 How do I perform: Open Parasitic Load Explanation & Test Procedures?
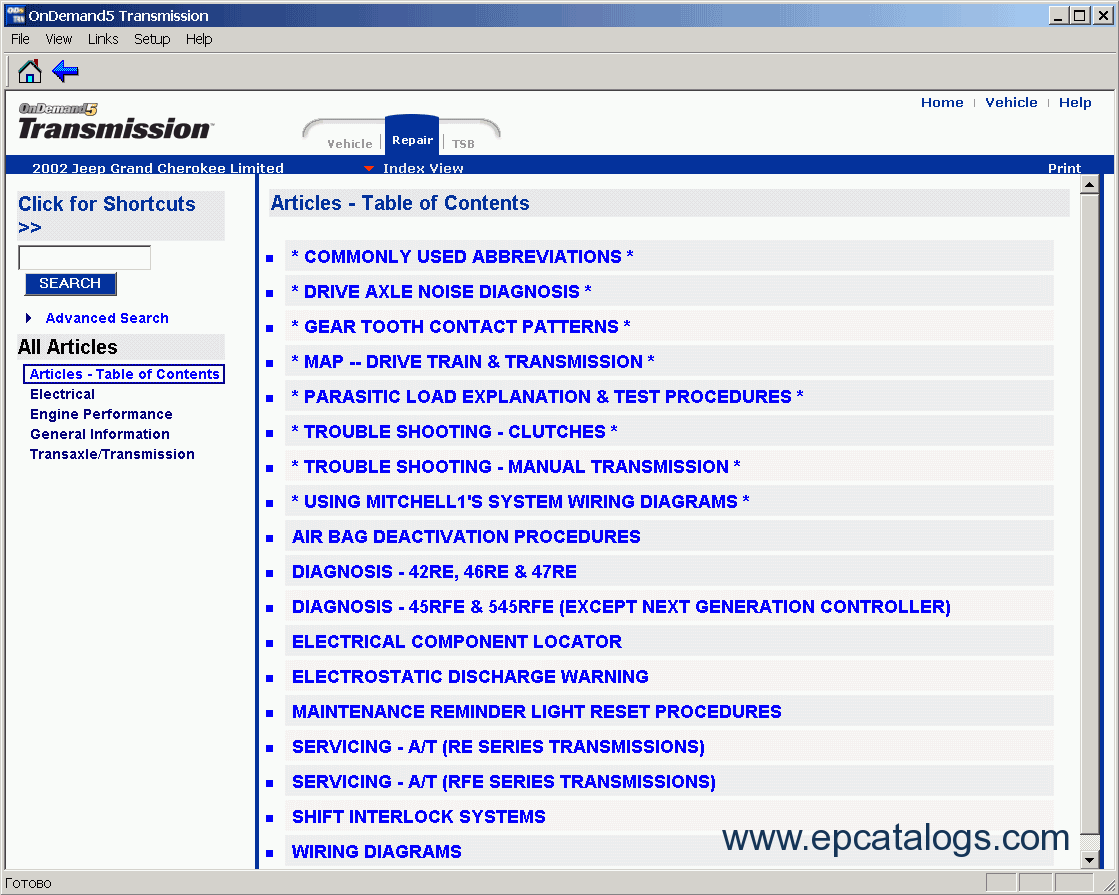pos(547,396)
